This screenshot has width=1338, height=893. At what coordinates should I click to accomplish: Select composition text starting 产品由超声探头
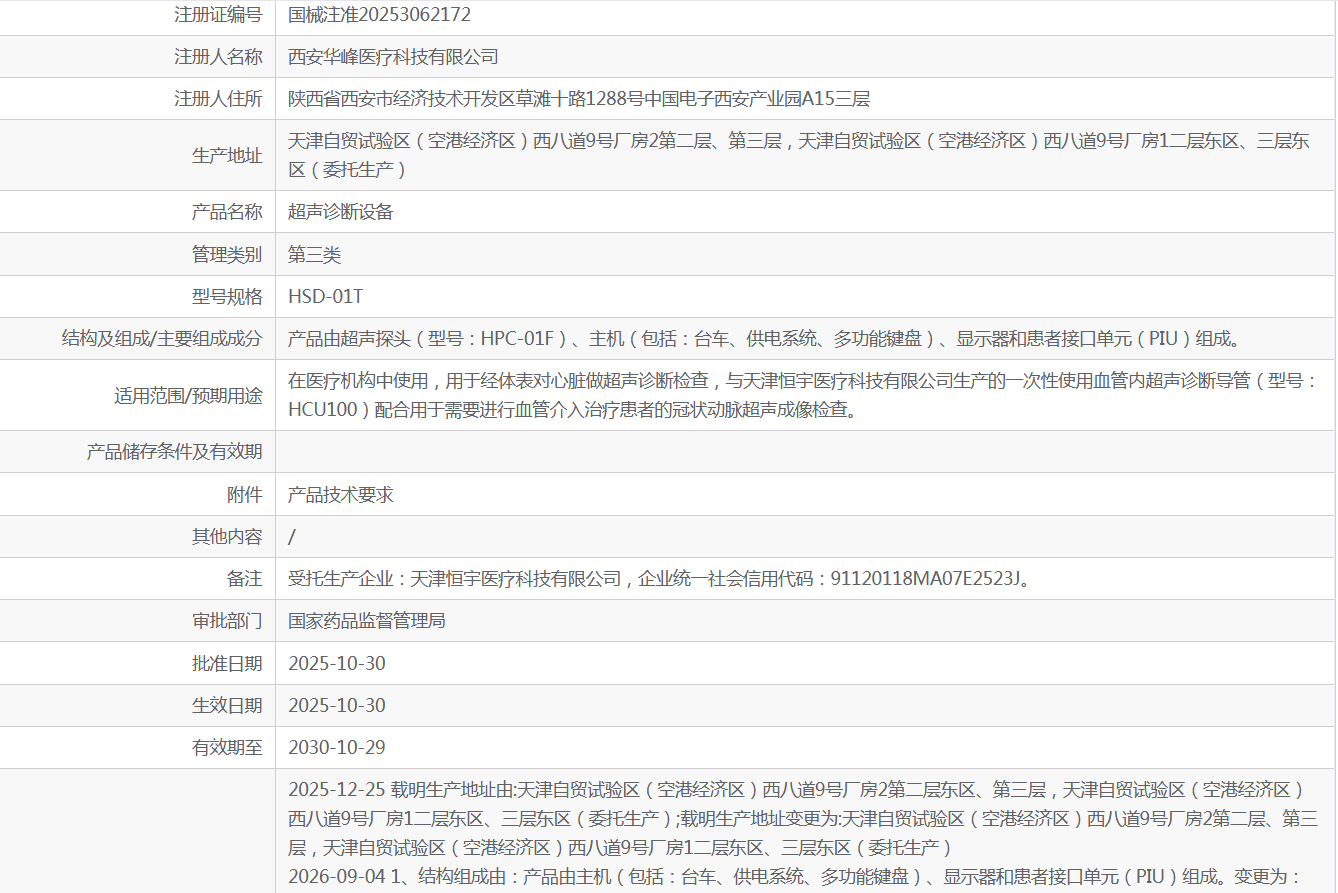click(x=765, y=339)
